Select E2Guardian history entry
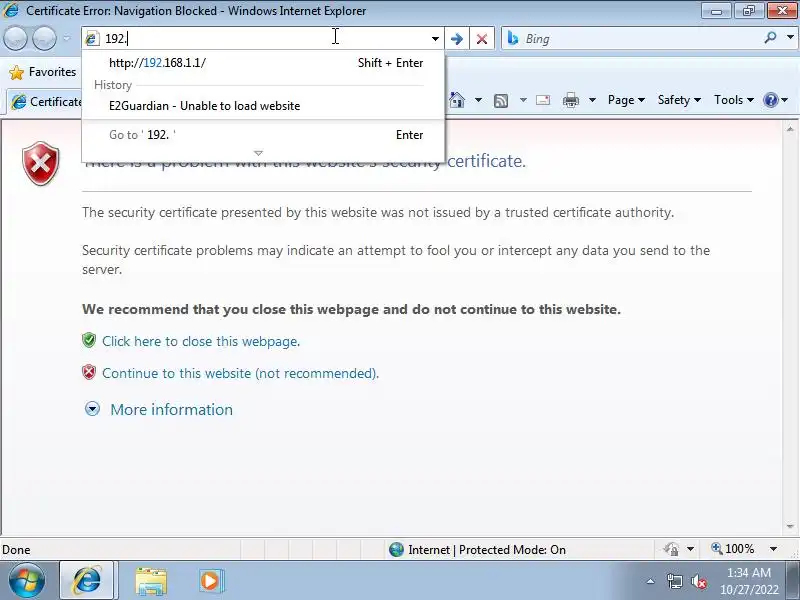This screenshot has width=800, height=600. 263,106
